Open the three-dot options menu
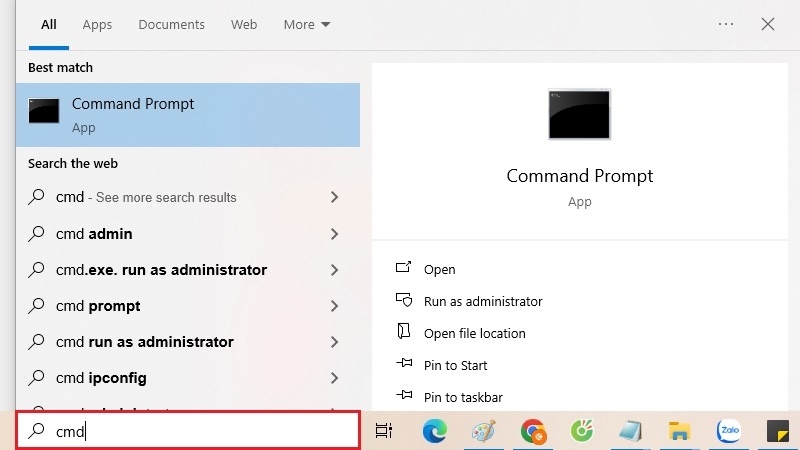Screen dimensions: 800x450 click(726, 24)
